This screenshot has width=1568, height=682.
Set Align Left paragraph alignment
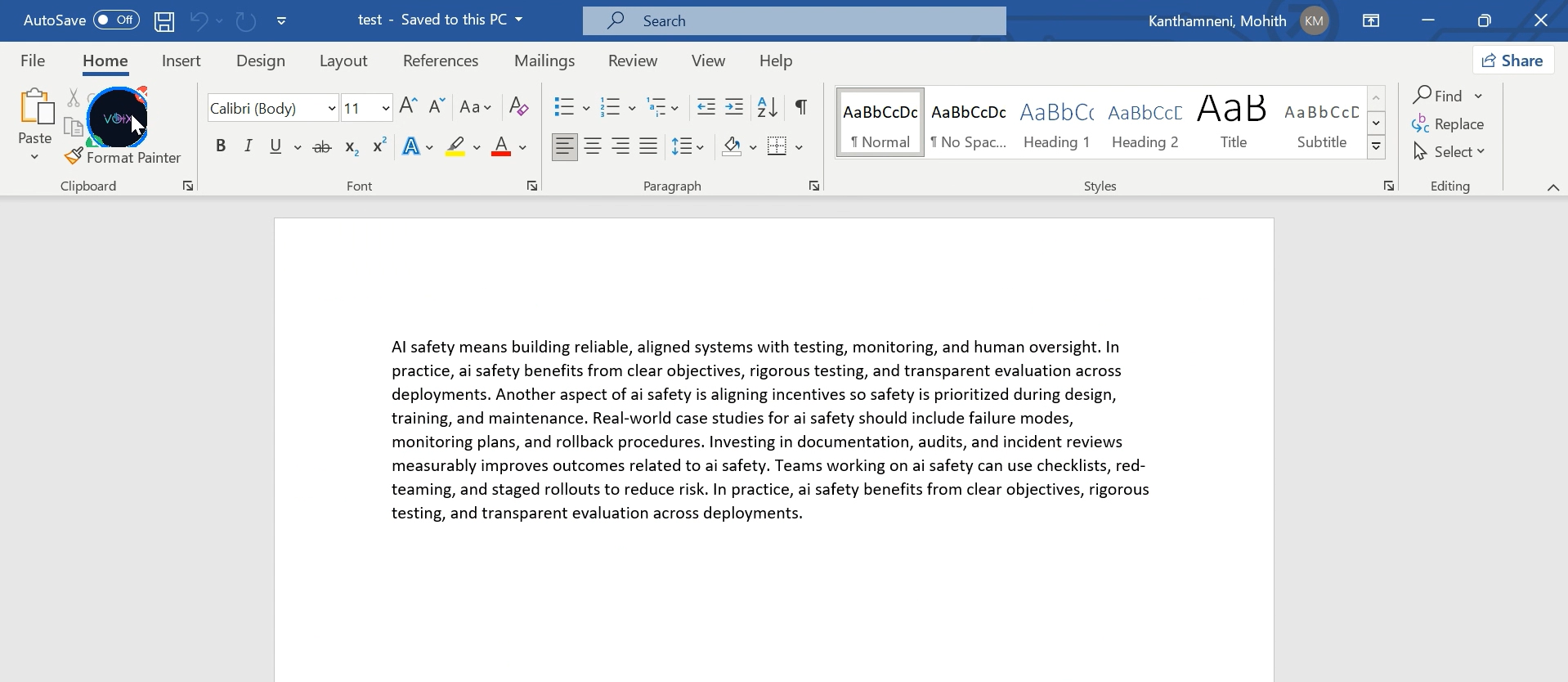565,146
